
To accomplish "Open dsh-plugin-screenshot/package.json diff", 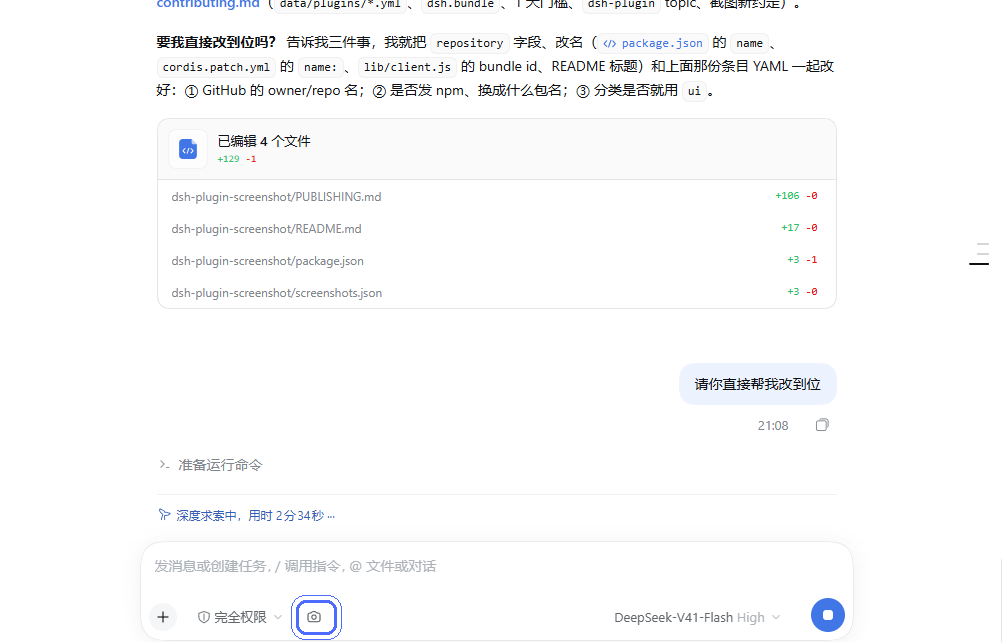I will coord(497,261).
